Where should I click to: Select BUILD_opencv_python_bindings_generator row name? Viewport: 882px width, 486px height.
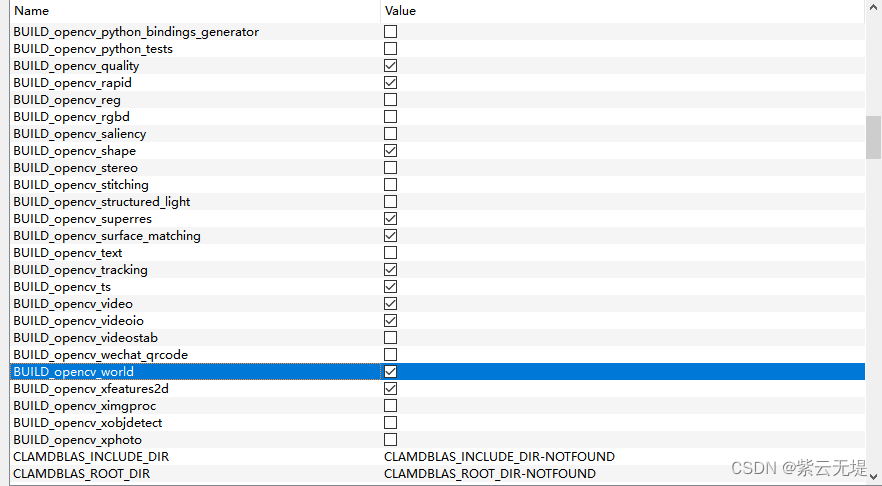click(136, 32)
